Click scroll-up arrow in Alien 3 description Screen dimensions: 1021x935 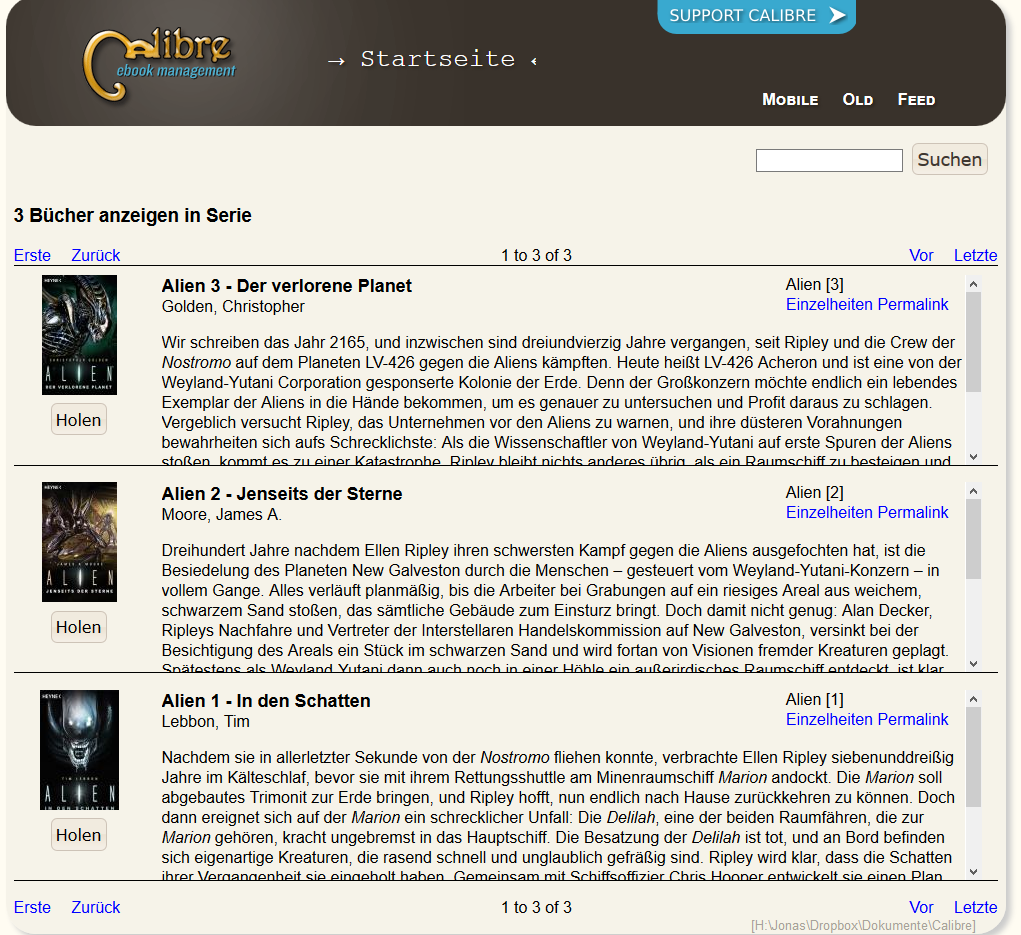pos(973,284)
